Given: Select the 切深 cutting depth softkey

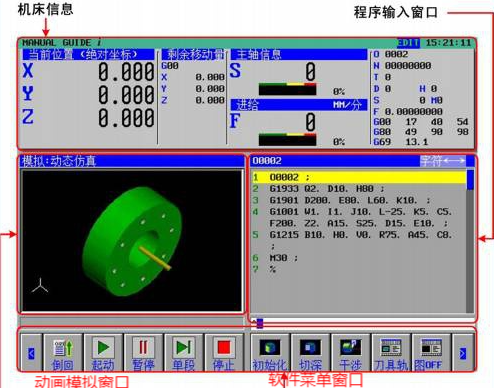Looking at the screenshot, I should click(310, 353).
